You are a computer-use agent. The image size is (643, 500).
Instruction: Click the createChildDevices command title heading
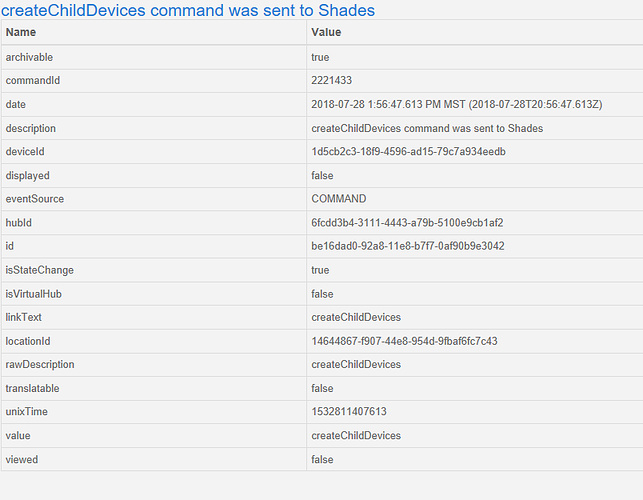(189, 10)
